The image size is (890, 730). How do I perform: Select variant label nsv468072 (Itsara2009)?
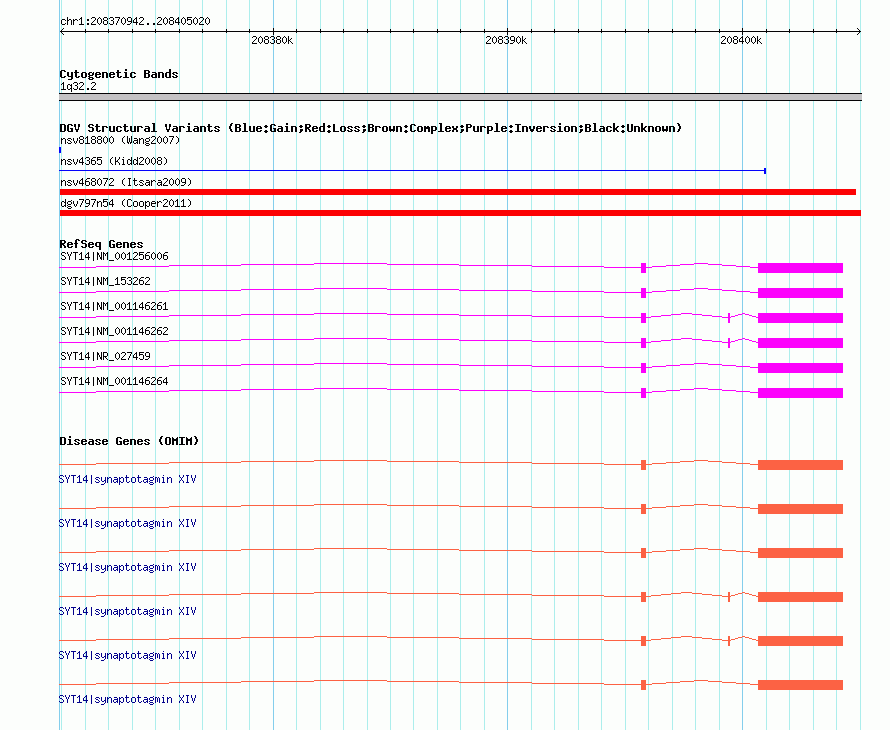[x=126, y=182]
